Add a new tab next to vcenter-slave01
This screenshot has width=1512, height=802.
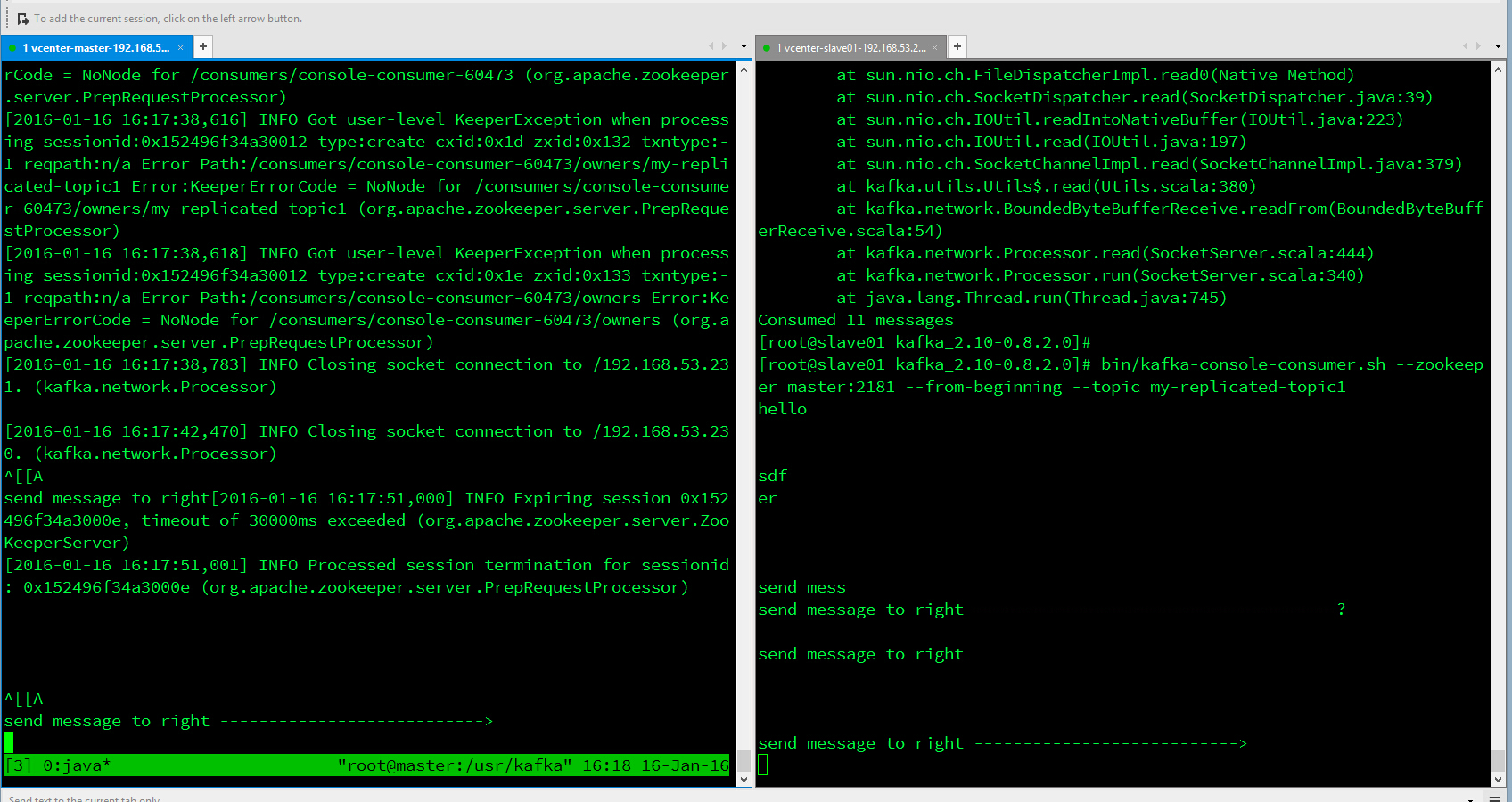pos(957,46)
